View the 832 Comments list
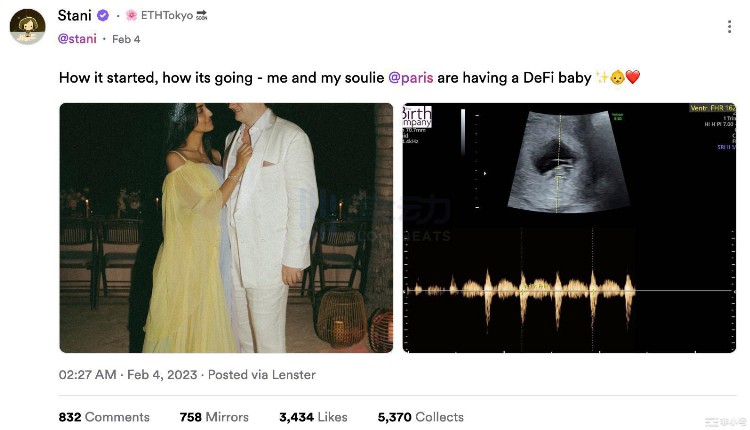The width and height of the screenshot is (750, 430). (x=104, y=417)
